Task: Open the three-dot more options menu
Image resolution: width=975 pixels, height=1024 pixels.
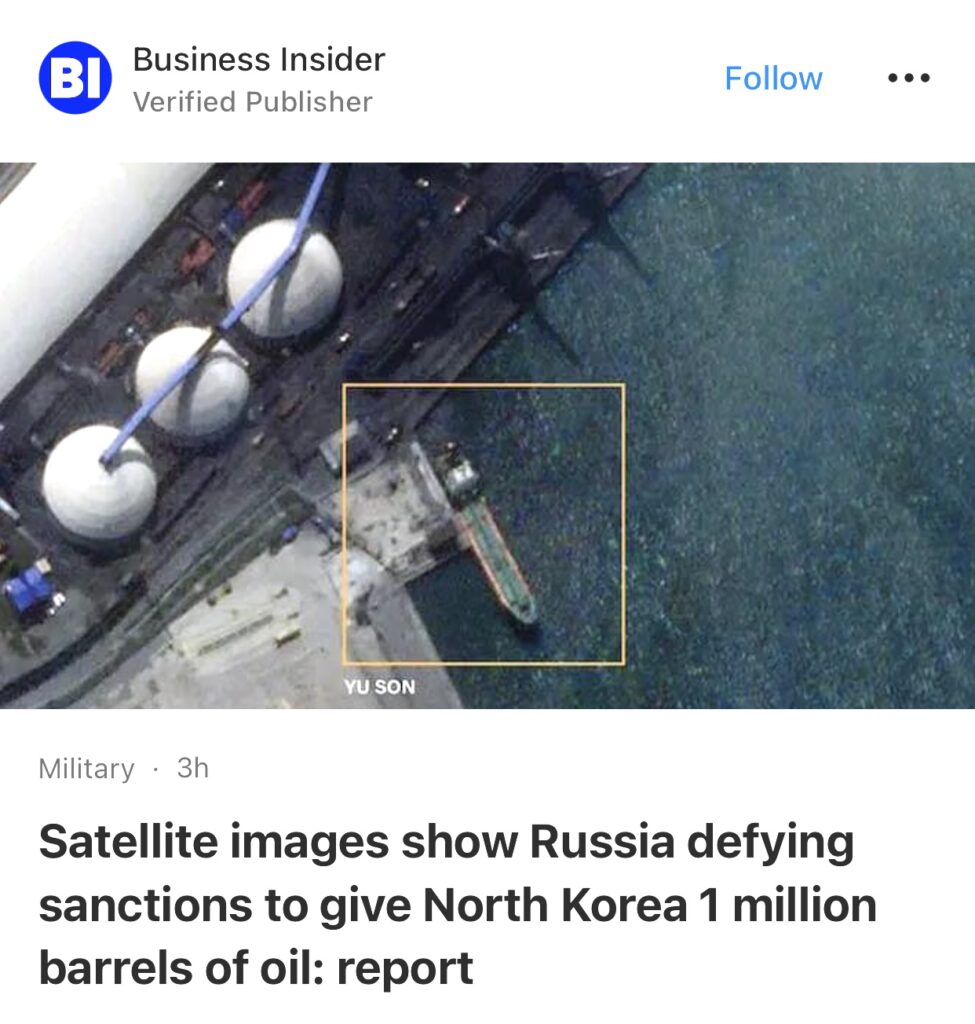Action: coord(908,78)
